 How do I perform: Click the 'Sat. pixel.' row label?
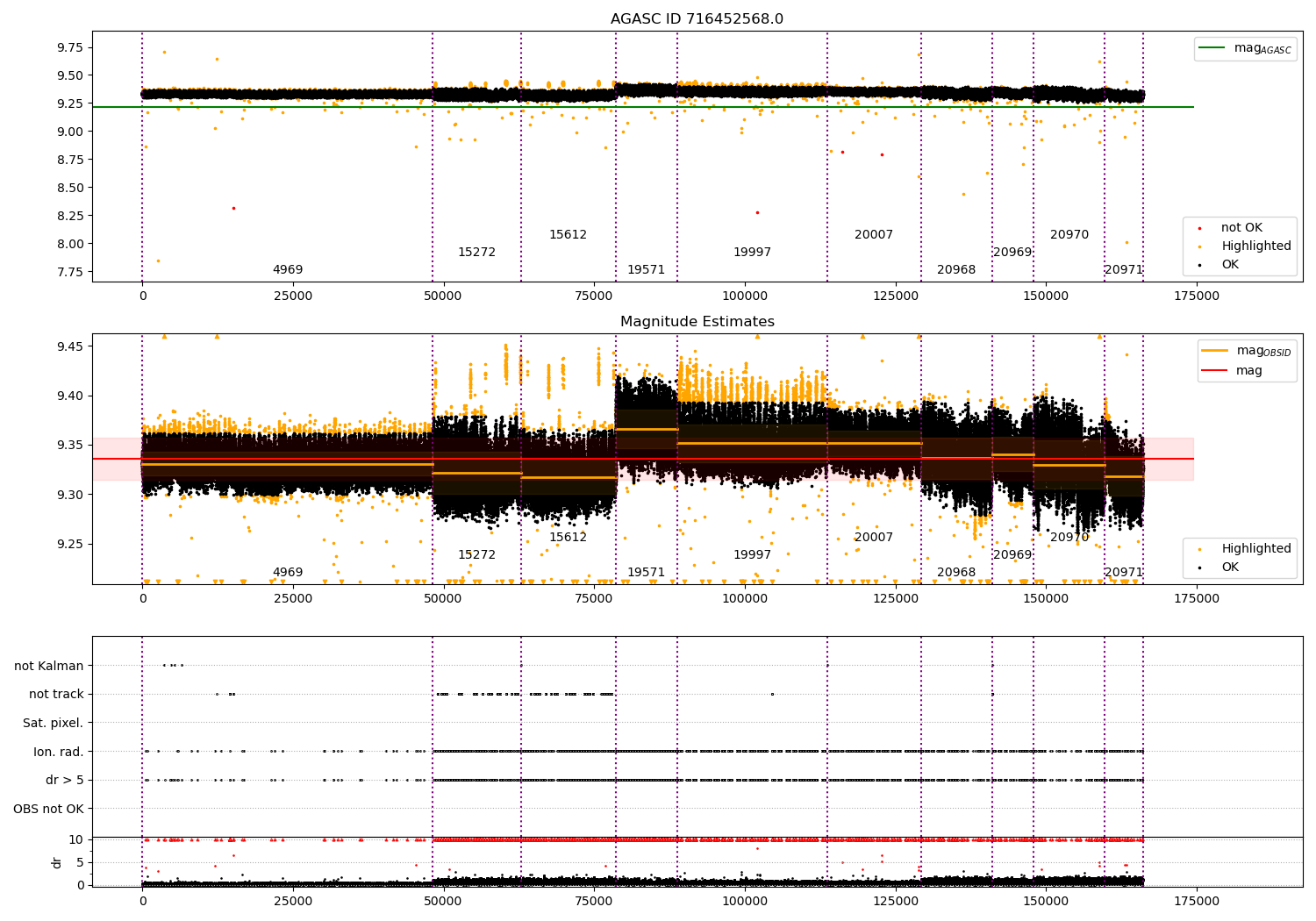[x=54, y=723]
